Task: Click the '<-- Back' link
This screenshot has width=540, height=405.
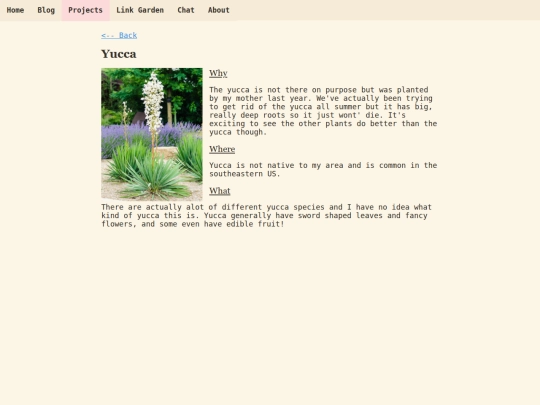Action: [119, 35]
